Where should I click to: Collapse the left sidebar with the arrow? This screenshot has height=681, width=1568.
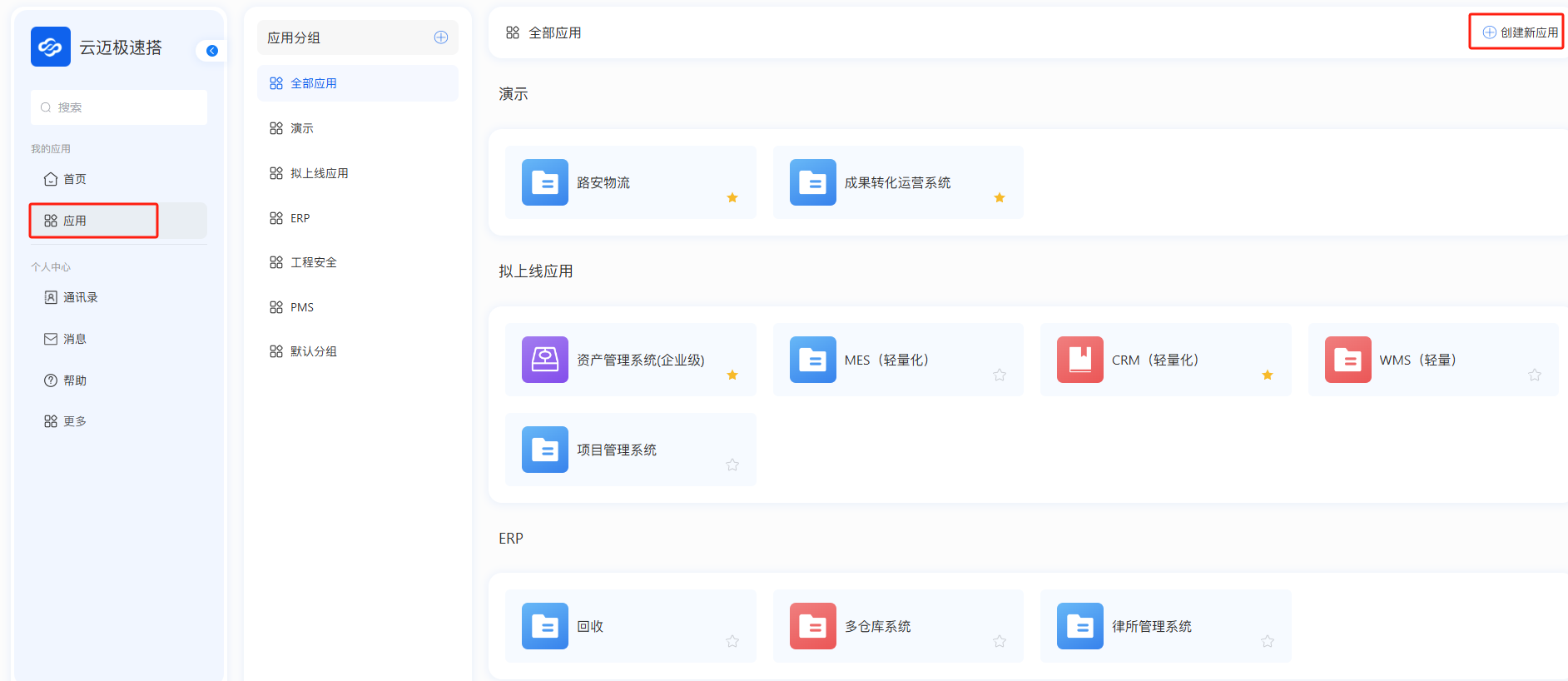(212, 51)
